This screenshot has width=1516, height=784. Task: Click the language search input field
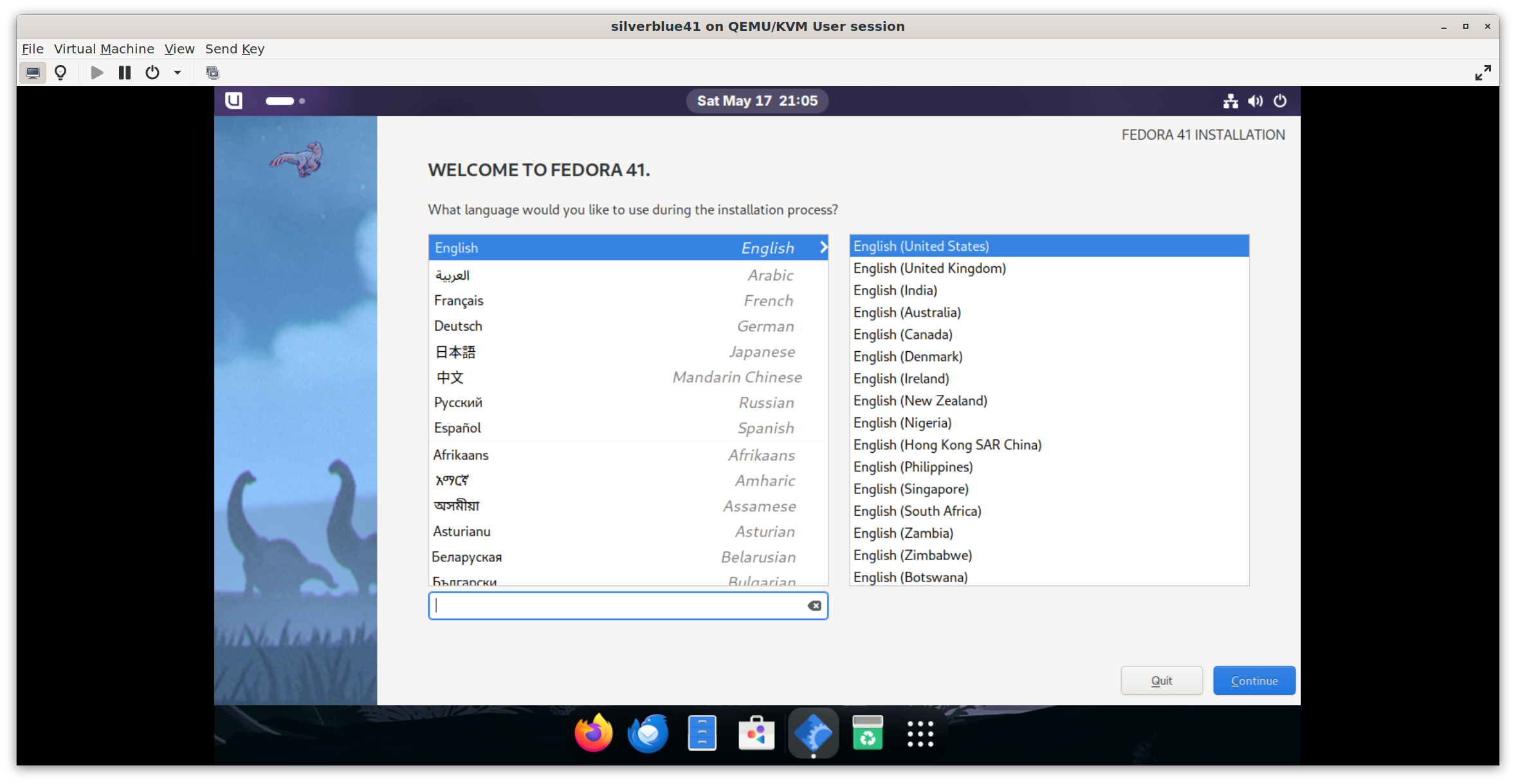(617, 606)
